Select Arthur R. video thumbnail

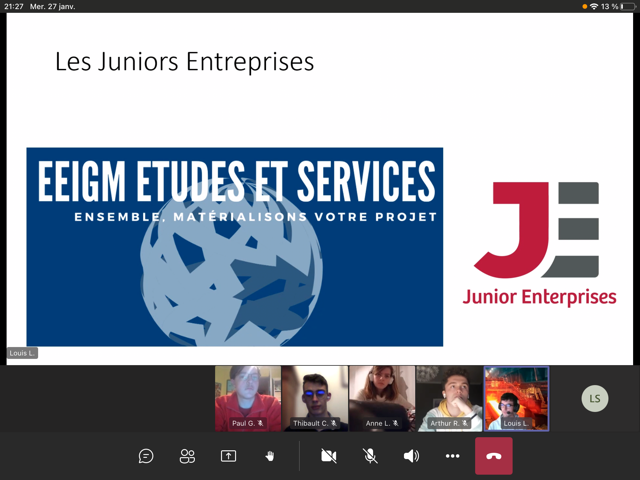coord(449,398)
